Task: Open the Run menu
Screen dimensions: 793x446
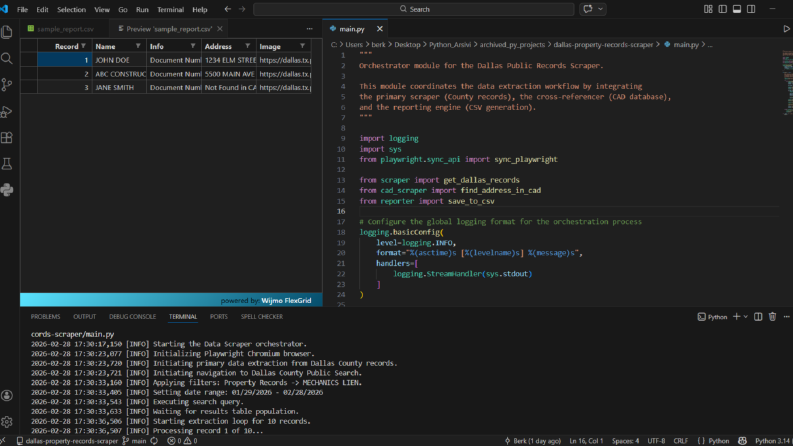Action: (x=142, y=9)
